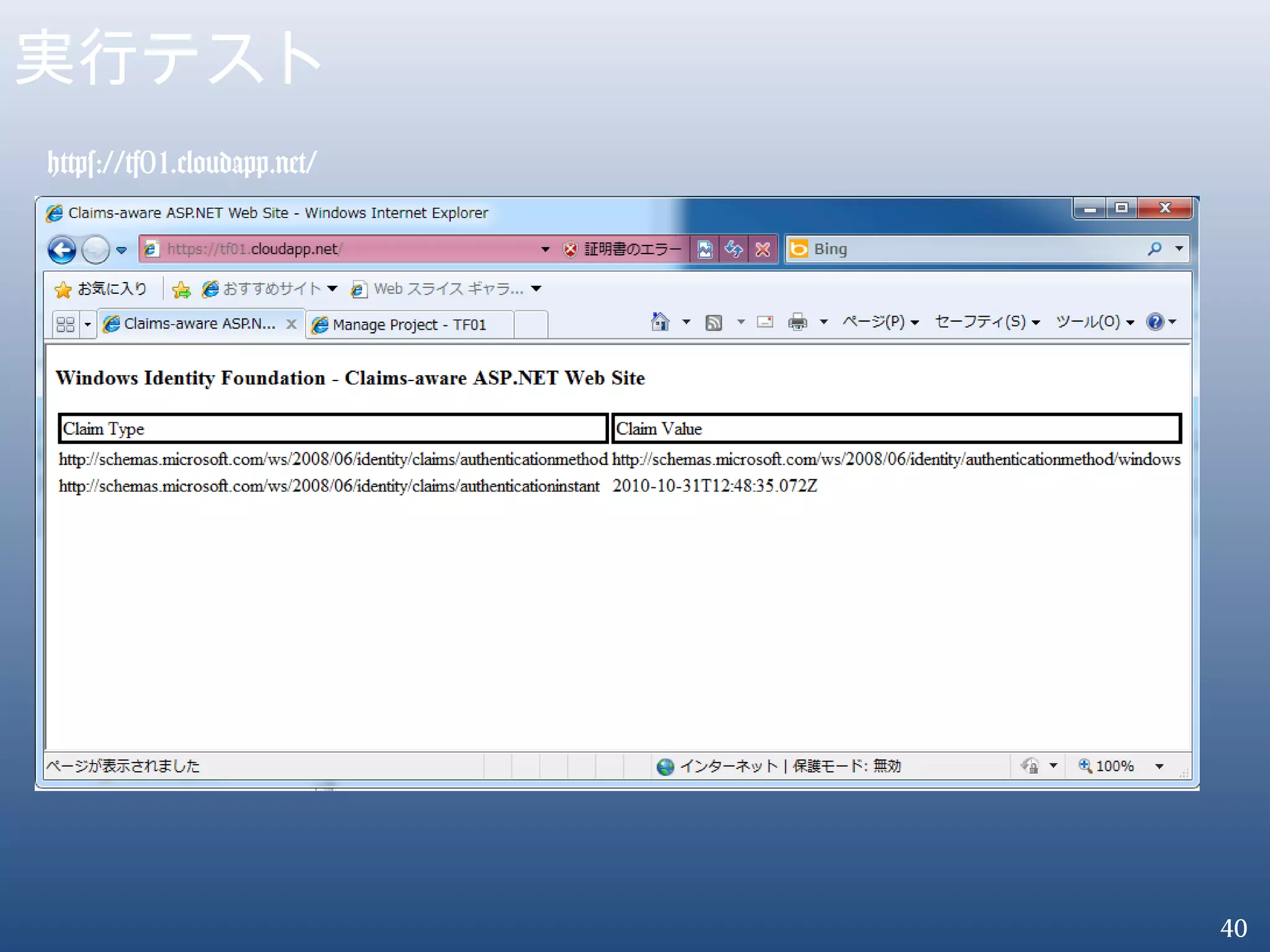
Task: Open the お気に入り favorites button
Action: 102,289
